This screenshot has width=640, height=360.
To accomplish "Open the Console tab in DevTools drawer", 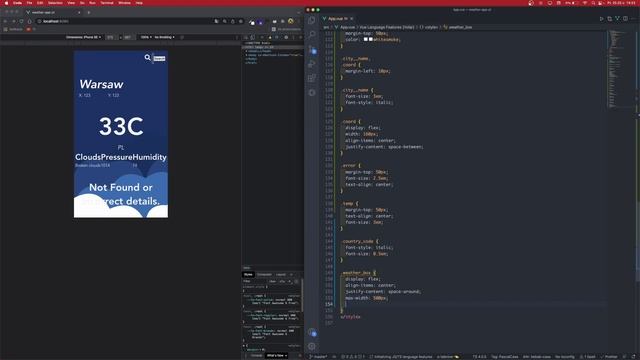I will pyautogui.click(x=256, y=356).
